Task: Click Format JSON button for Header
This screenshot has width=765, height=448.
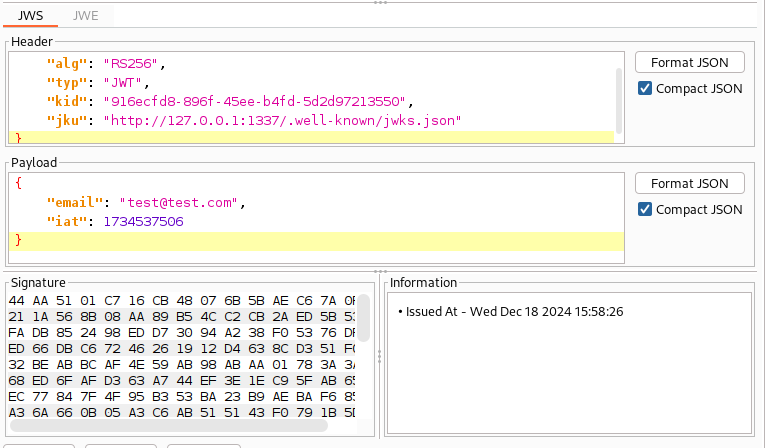Action: pyautogui.click(x=689, y=62)
